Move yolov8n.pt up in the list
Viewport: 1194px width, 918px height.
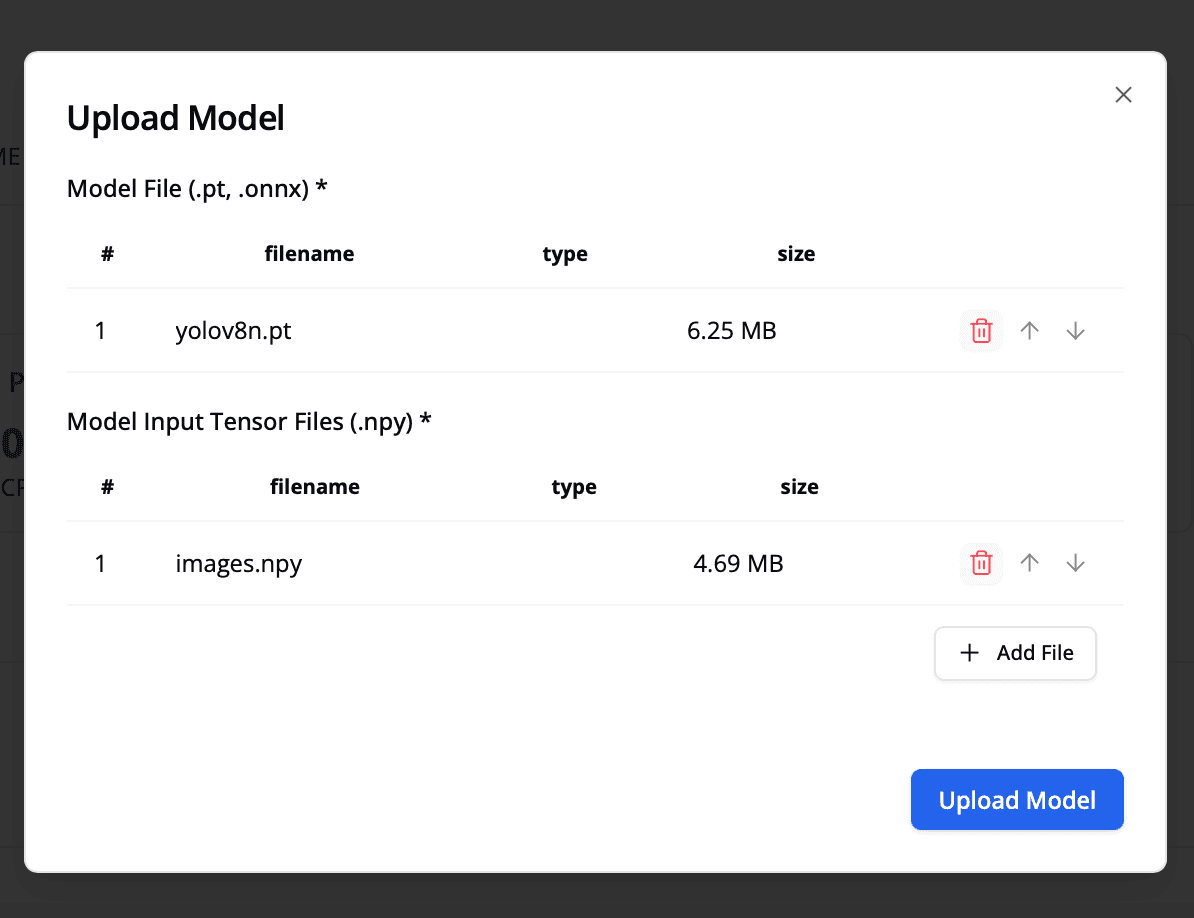click(x=1029, y=330)
